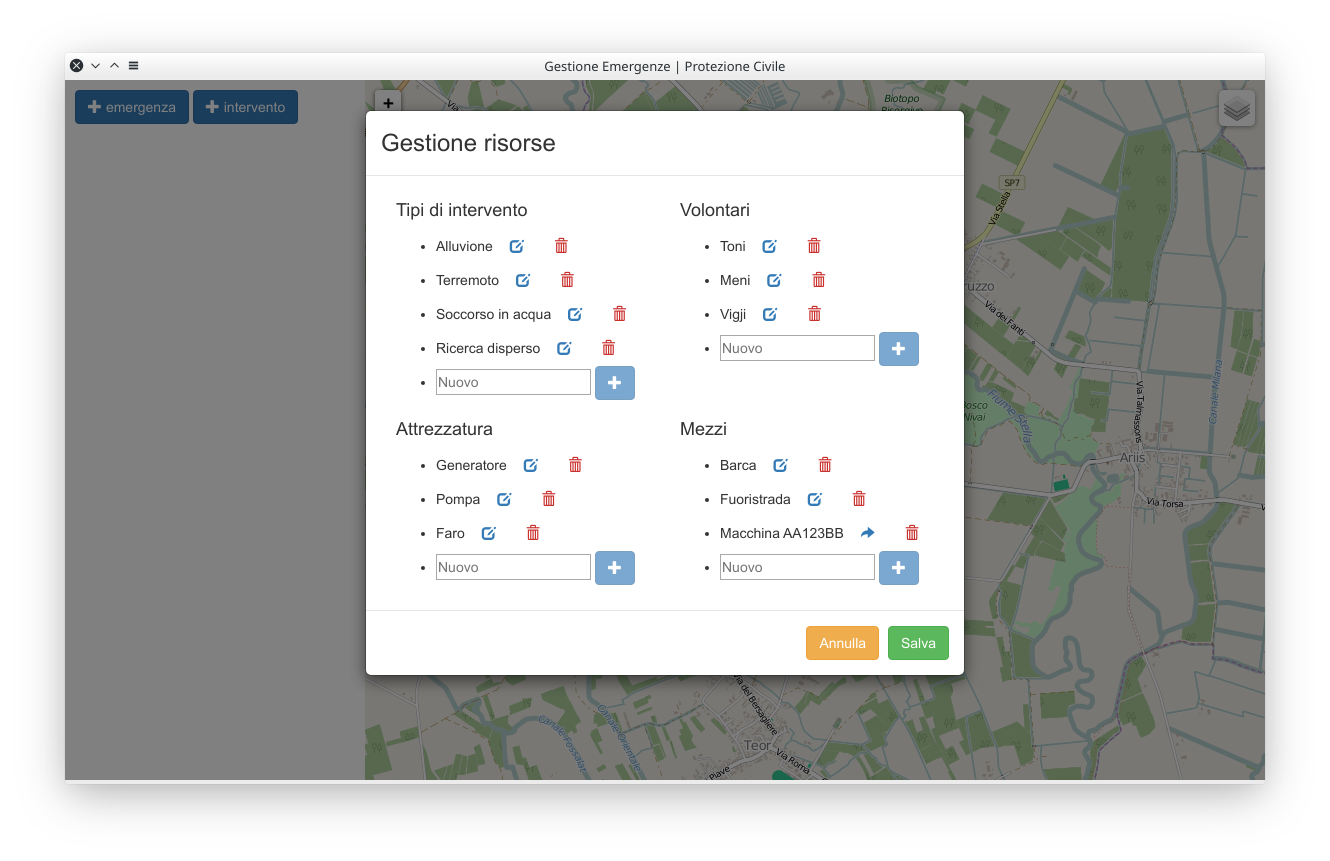1330x861 pixels.
Task: Focus Nuovo field under Attrezzatura
Action: click(513, 567)
